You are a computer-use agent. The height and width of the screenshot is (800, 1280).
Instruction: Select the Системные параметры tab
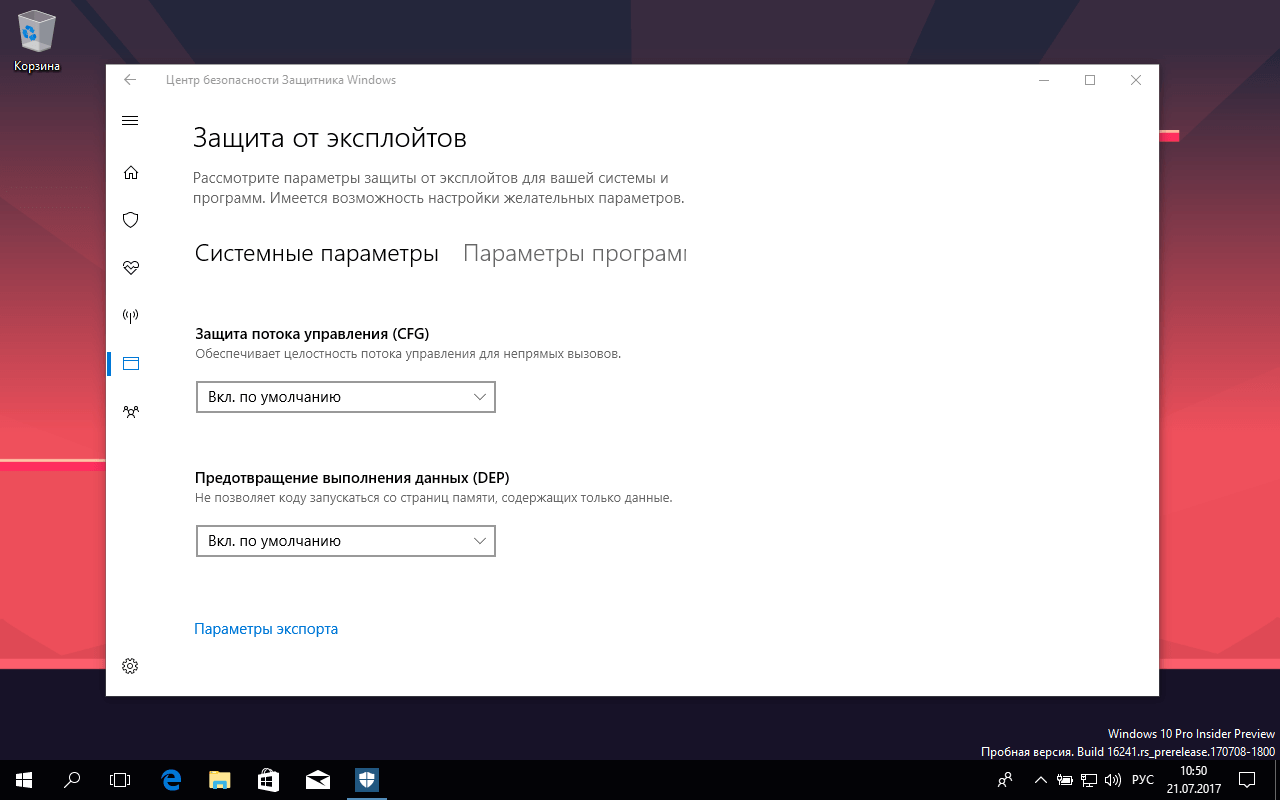(x=316, y=253)
